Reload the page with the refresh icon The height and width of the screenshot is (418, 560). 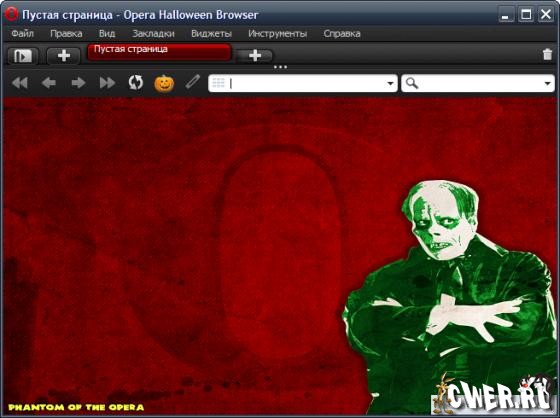click(x=136, y=83)
